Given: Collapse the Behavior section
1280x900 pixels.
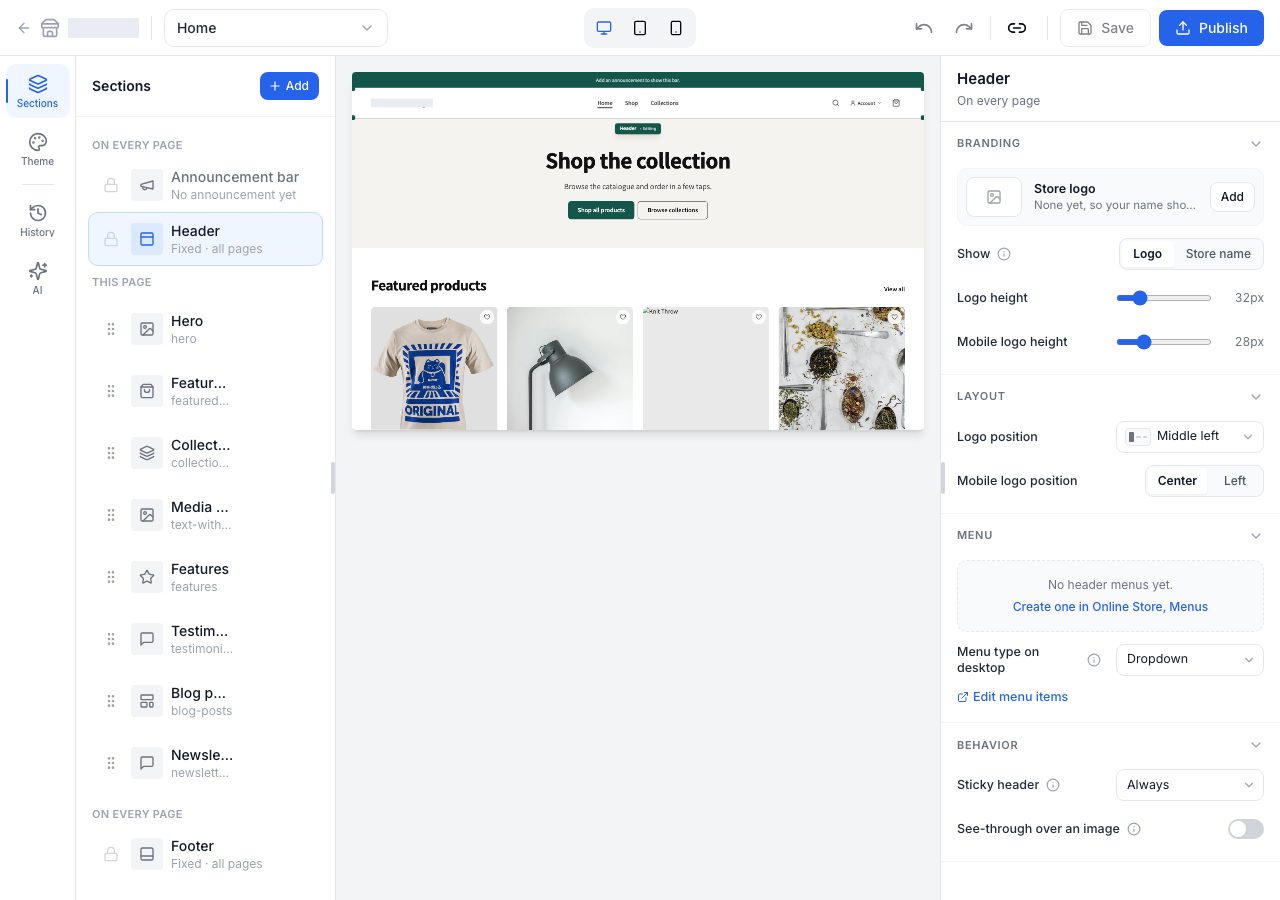Looking at the screenshot, I should point(1256,746).
